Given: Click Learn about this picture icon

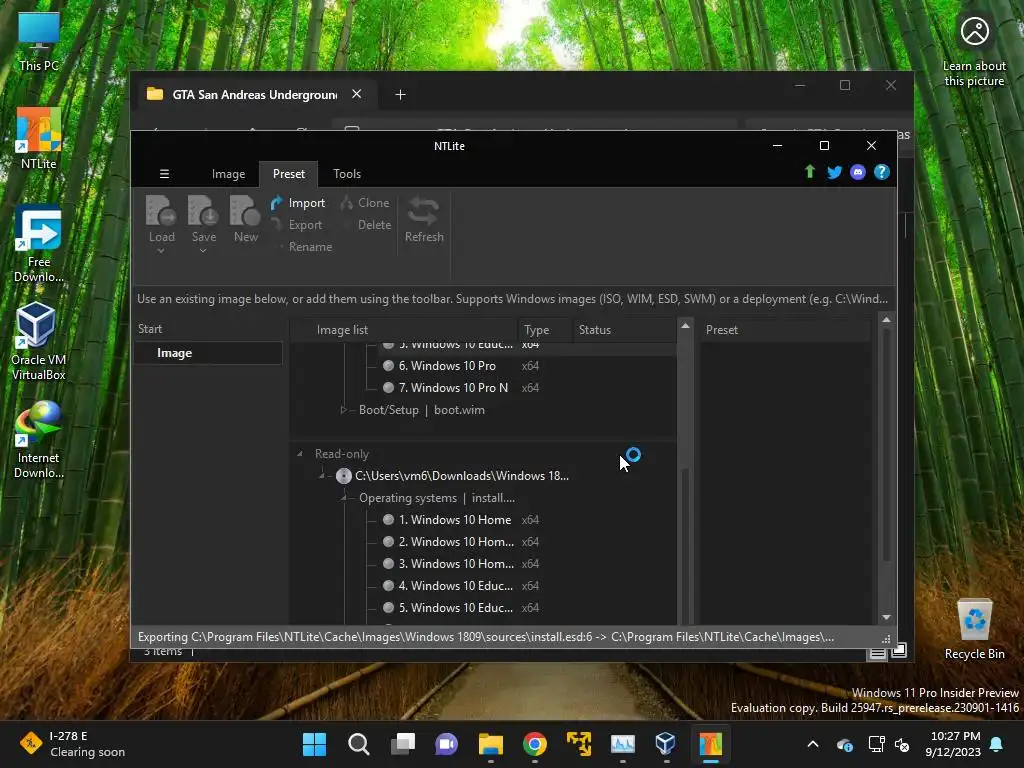Looking at the screenshot, I should tap(974, 51).
